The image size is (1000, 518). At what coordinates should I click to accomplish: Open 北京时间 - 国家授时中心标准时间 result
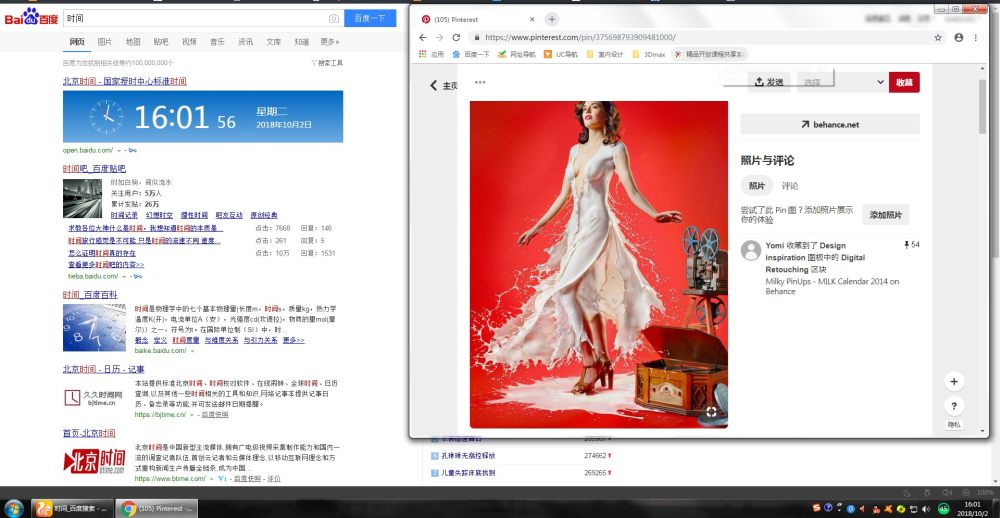tap(124, 82)
